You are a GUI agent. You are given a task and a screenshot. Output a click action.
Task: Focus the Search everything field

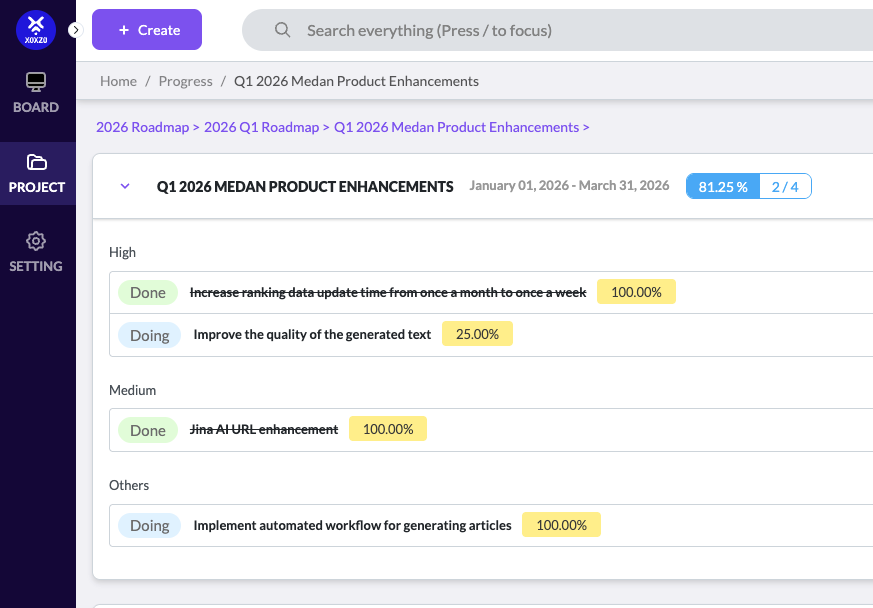tap(557, 30)
